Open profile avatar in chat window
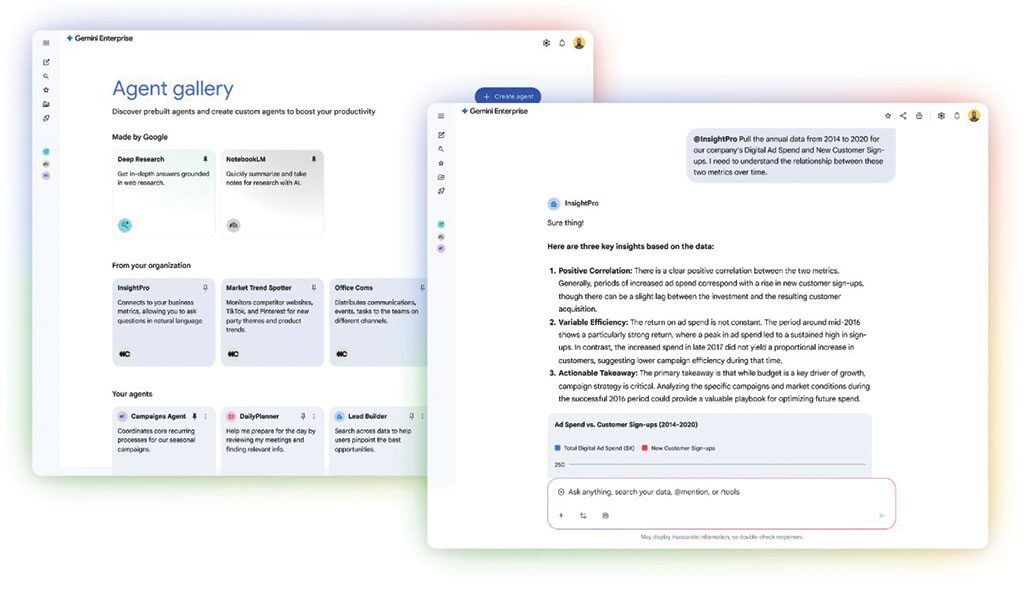The width and height of the screenshot is (1024, 608). (x=974, y=116)
